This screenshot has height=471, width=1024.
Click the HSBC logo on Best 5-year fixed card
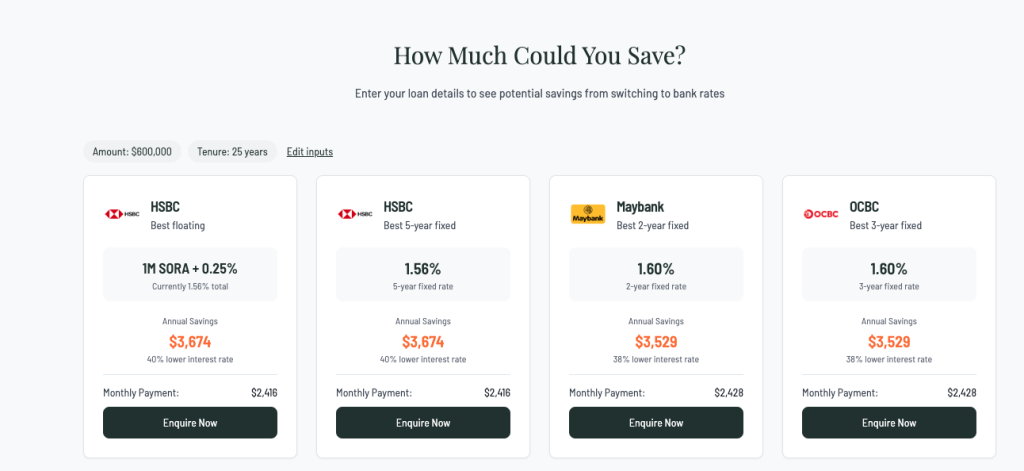(355, 214)
